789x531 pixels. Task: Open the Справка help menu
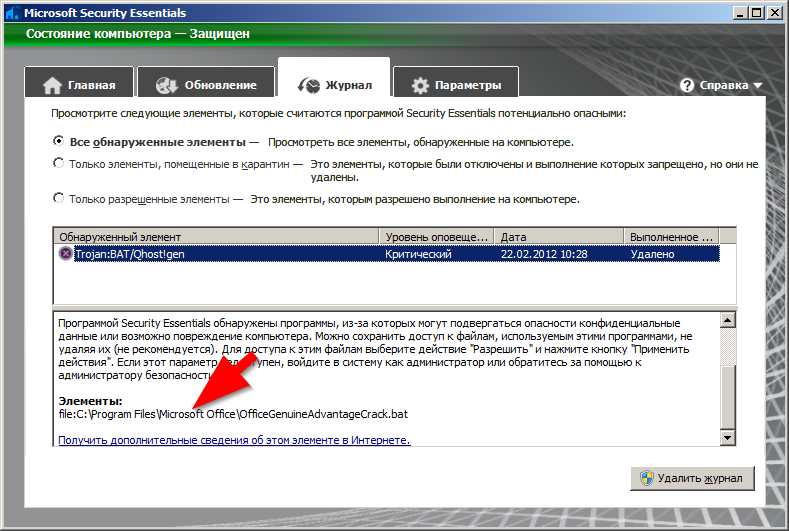click(721, 85)
